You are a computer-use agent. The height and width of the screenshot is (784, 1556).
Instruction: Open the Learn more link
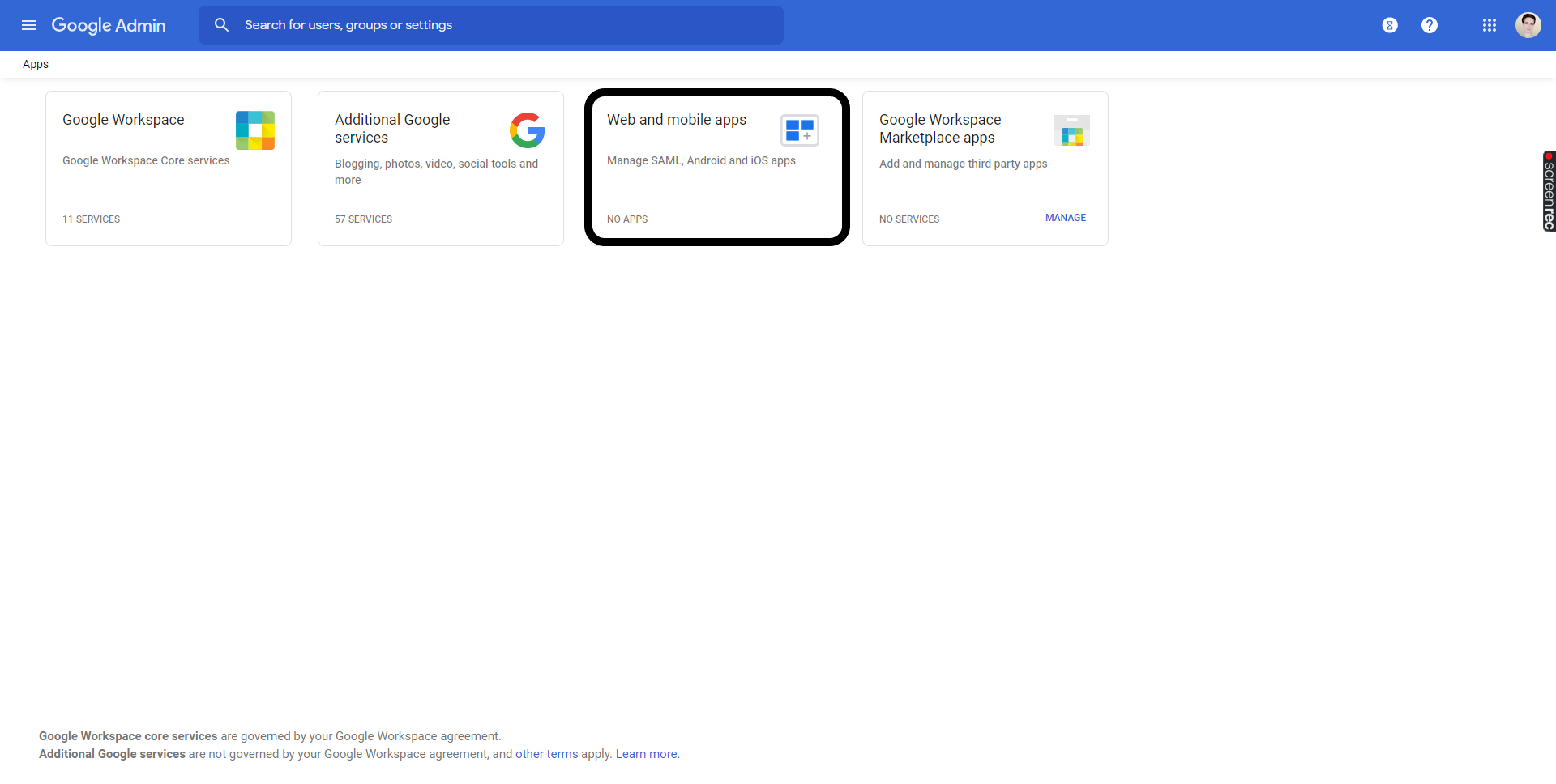pos(646,754)
